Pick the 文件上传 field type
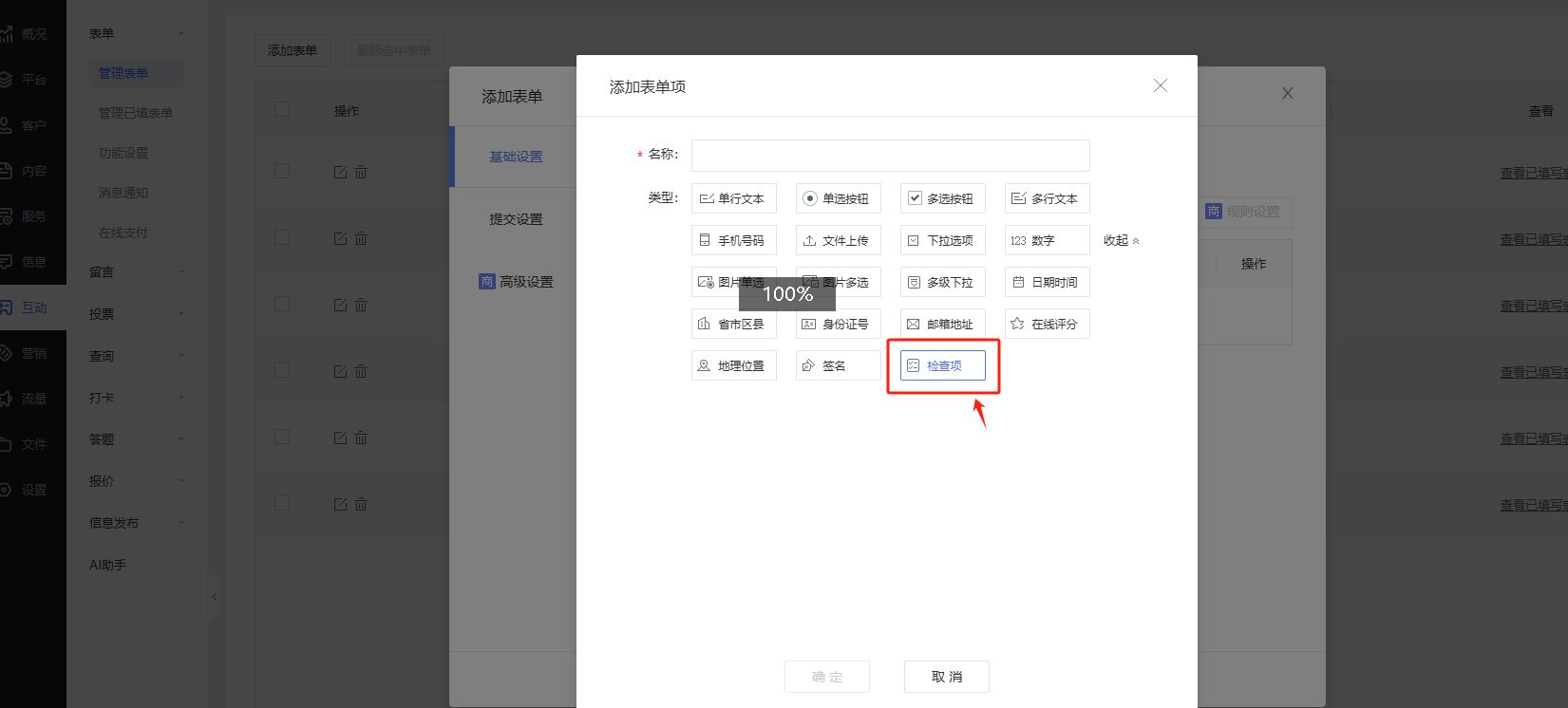The width and height of the screenshot is (1568, 708). (838, 240)
